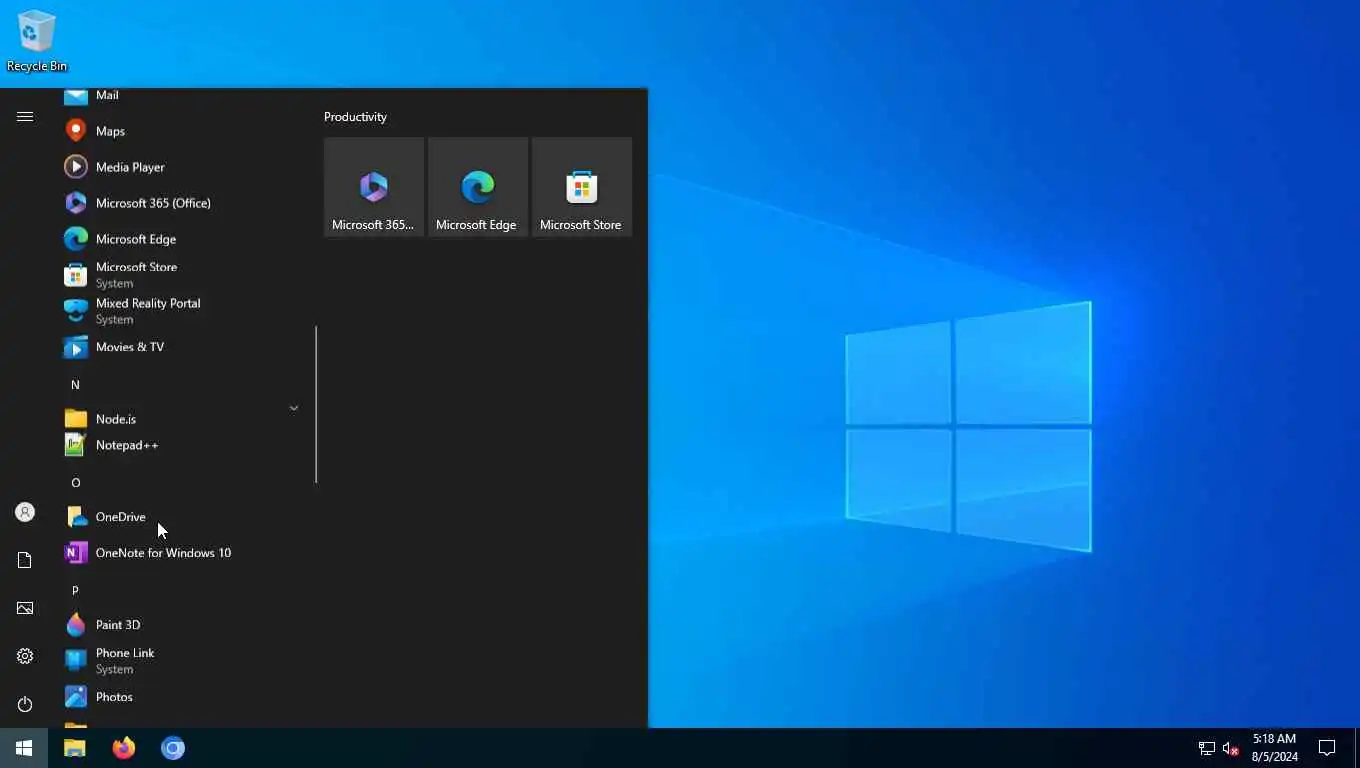Viewport: 1360px width, 768px height.
Task: Open Pictures from Start sidebar
Action: 25,608
